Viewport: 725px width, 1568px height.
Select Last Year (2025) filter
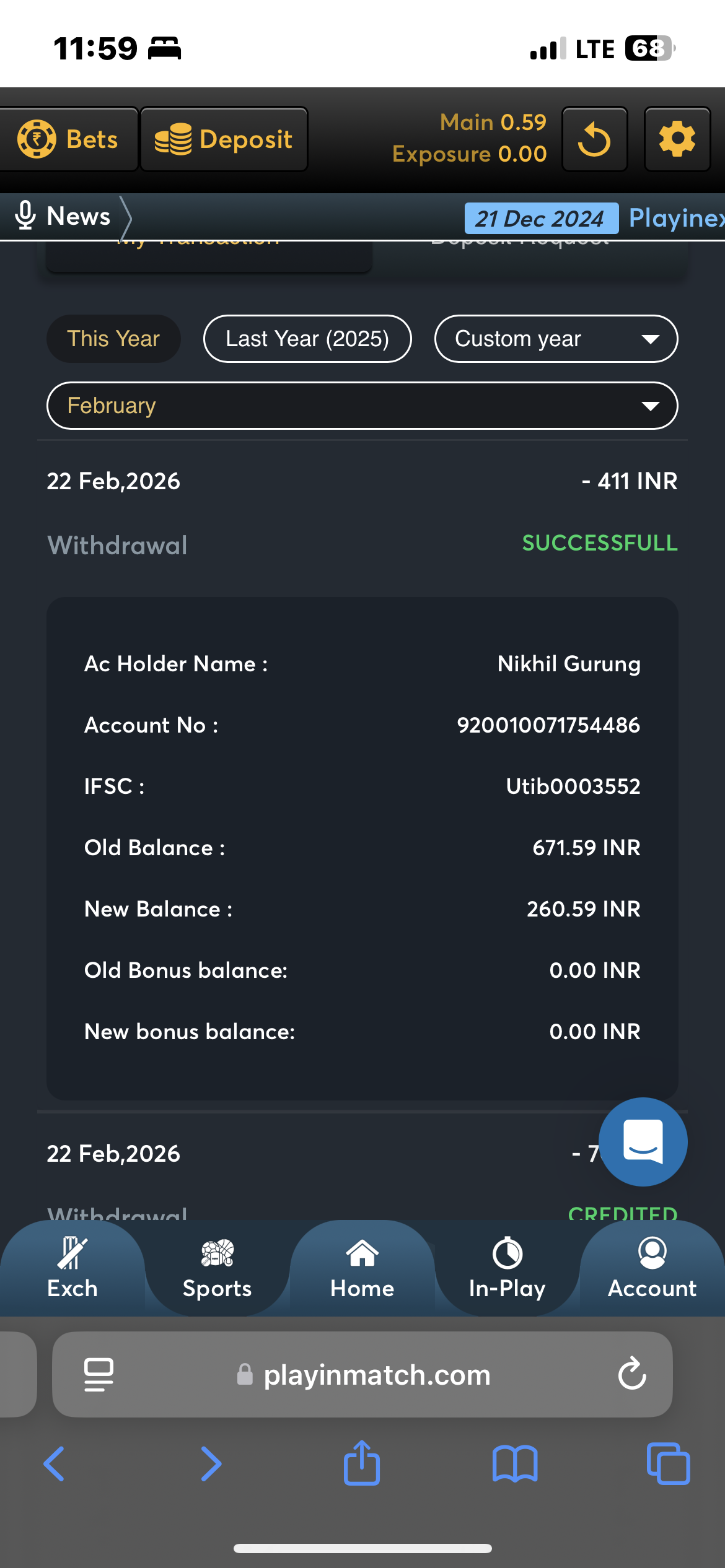coord(307,339)
